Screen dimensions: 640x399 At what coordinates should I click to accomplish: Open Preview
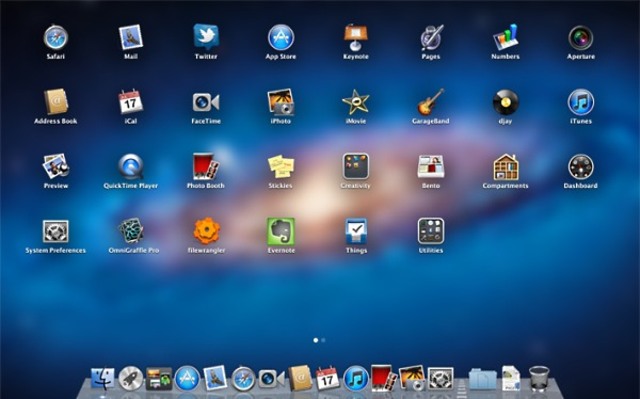click(x=56, y=166)
